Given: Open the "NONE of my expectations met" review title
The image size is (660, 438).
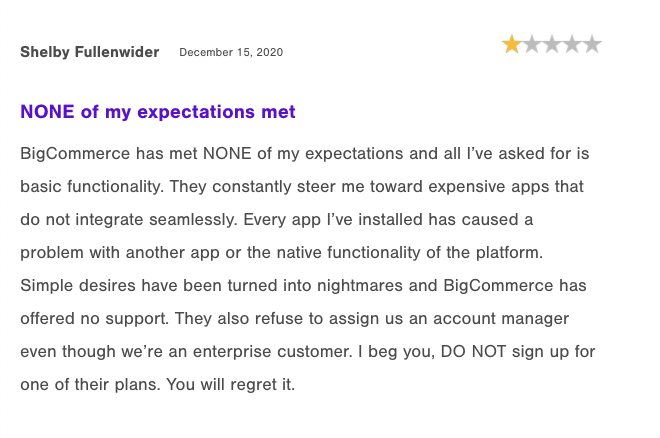Looking at the screenshot, I should coord(158,112).
